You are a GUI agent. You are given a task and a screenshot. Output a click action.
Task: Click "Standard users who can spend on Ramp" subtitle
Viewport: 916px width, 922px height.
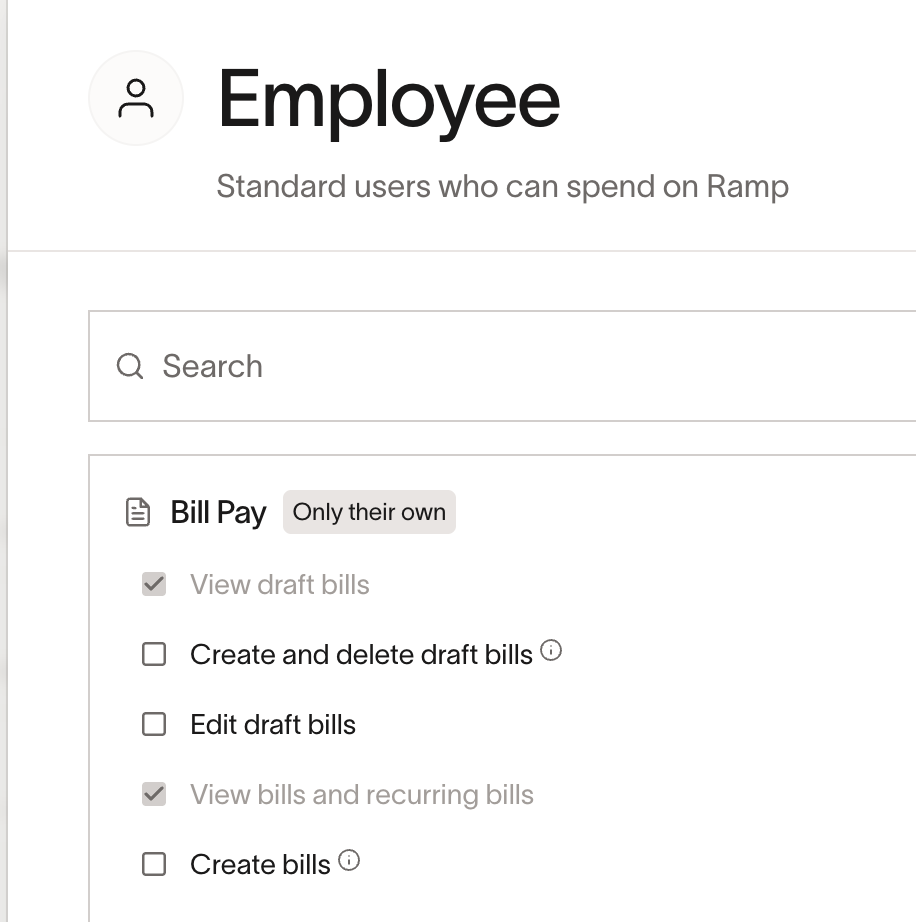pos(502,187)
